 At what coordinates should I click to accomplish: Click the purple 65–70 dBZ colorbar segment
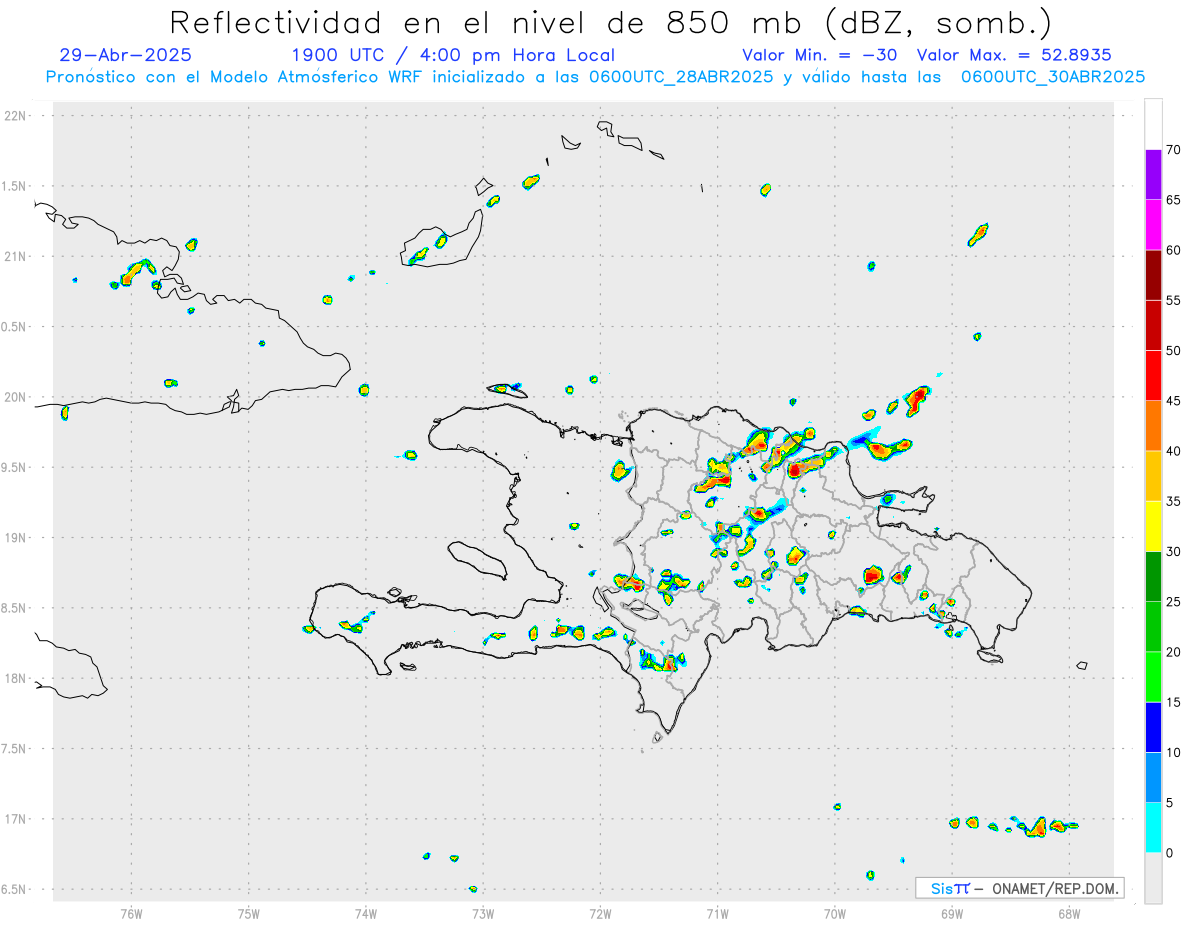click(1153, 174)
